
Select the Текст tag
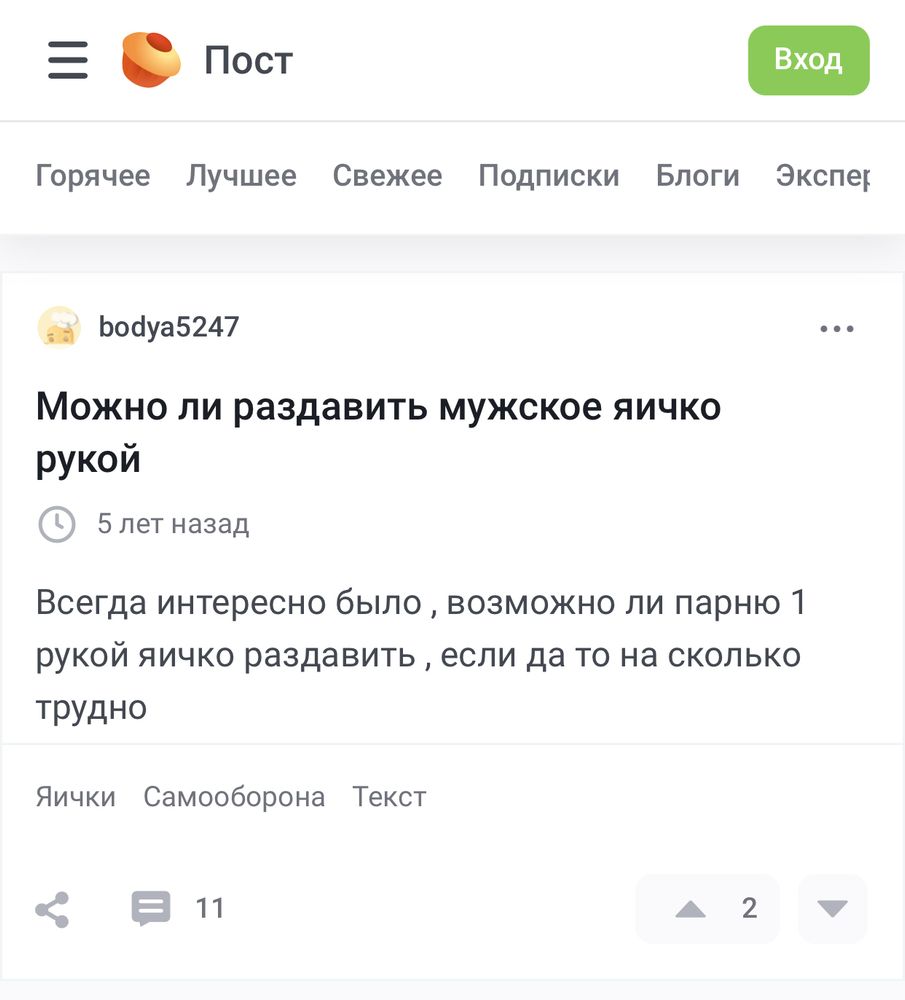[x=389, y=797]
